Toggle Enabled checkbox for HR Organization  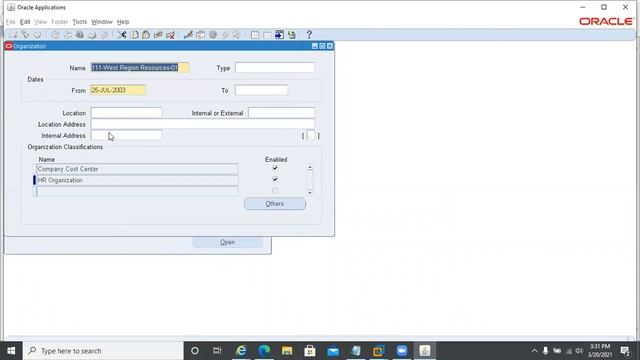275,179
